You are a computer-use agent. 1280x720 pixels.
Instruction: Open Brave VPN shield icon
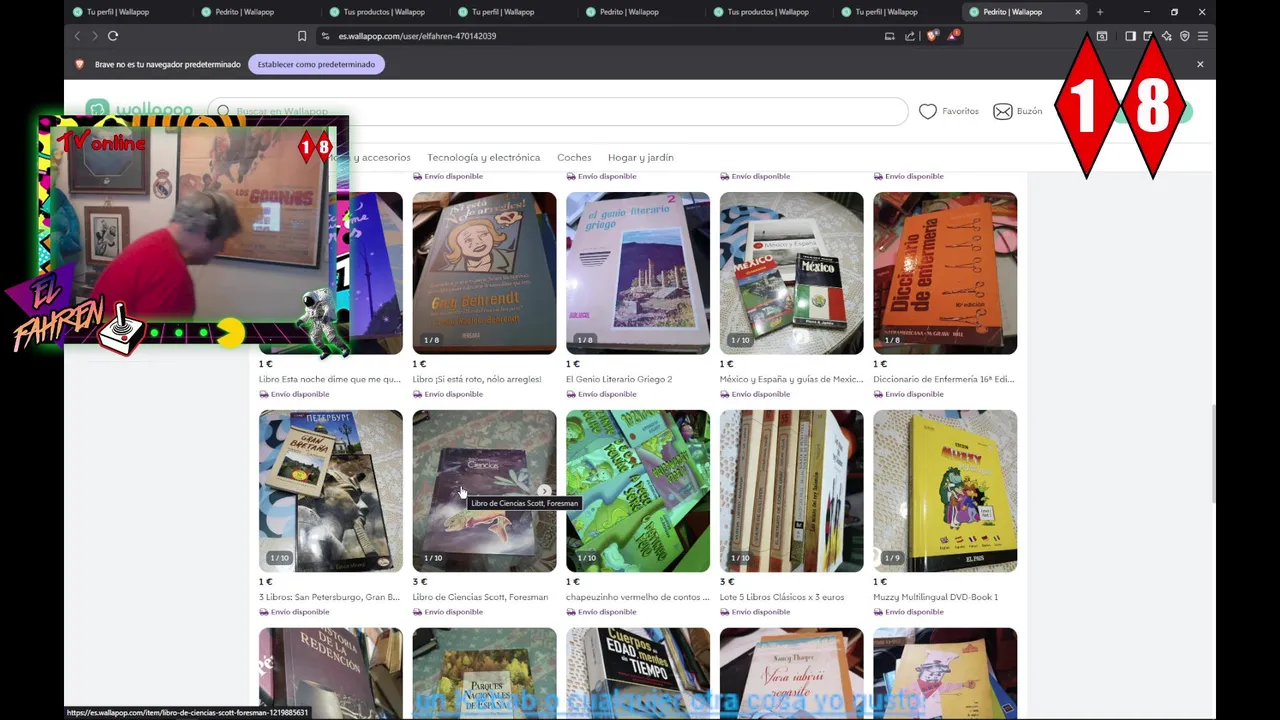tap(1185, 36)
